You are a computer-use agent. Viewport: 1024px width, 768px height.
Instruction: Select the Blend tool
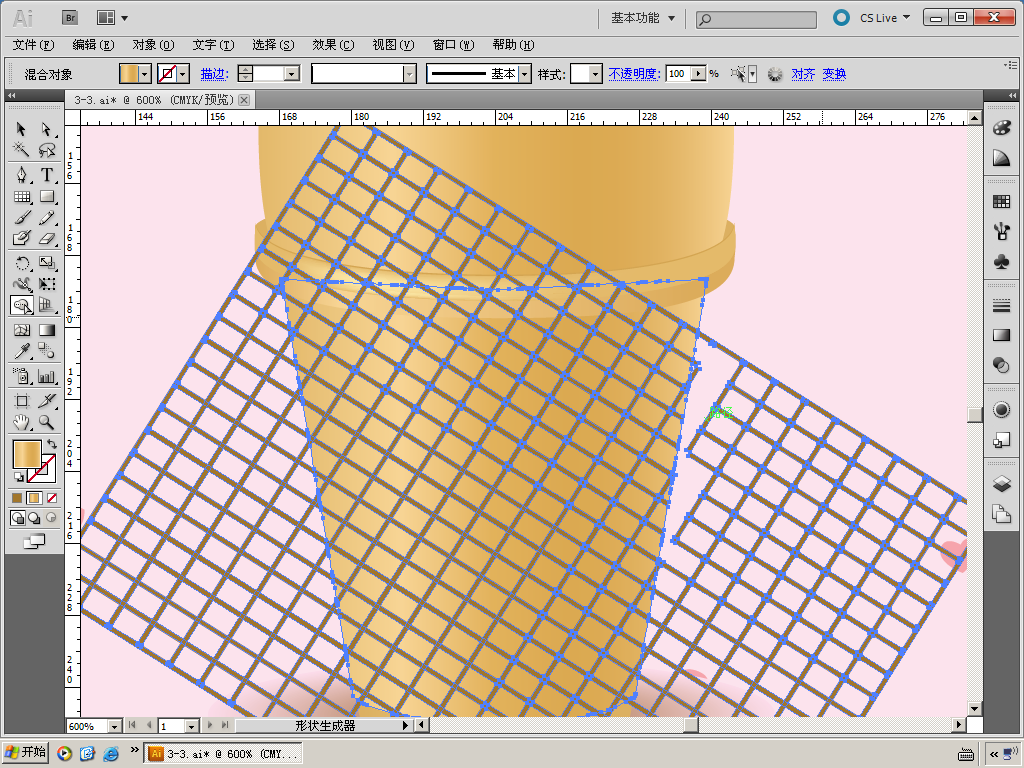pyautogui.click(x=46, y=351)
